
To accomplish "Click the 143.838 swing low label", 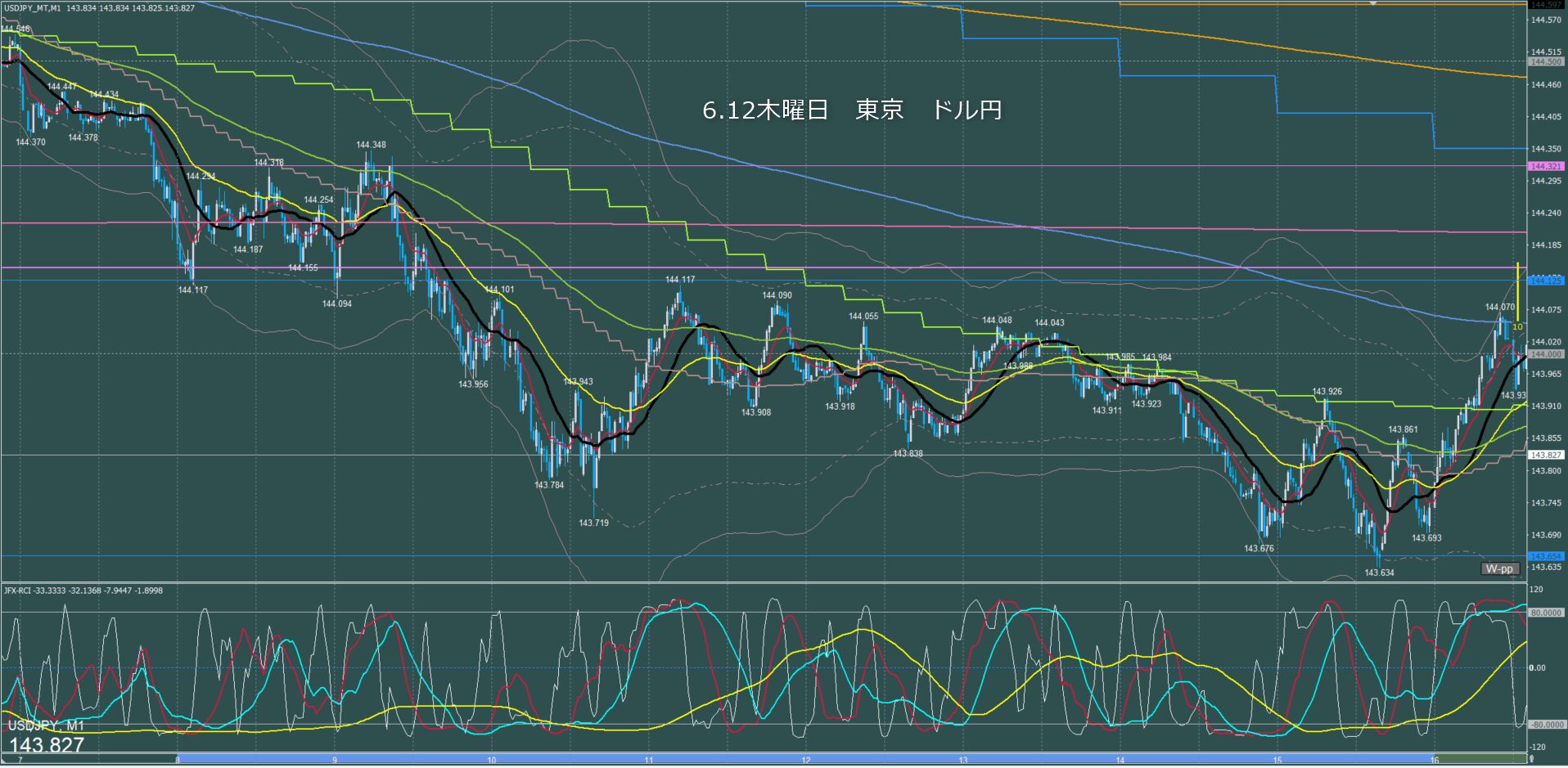I will tap(908, 453).
